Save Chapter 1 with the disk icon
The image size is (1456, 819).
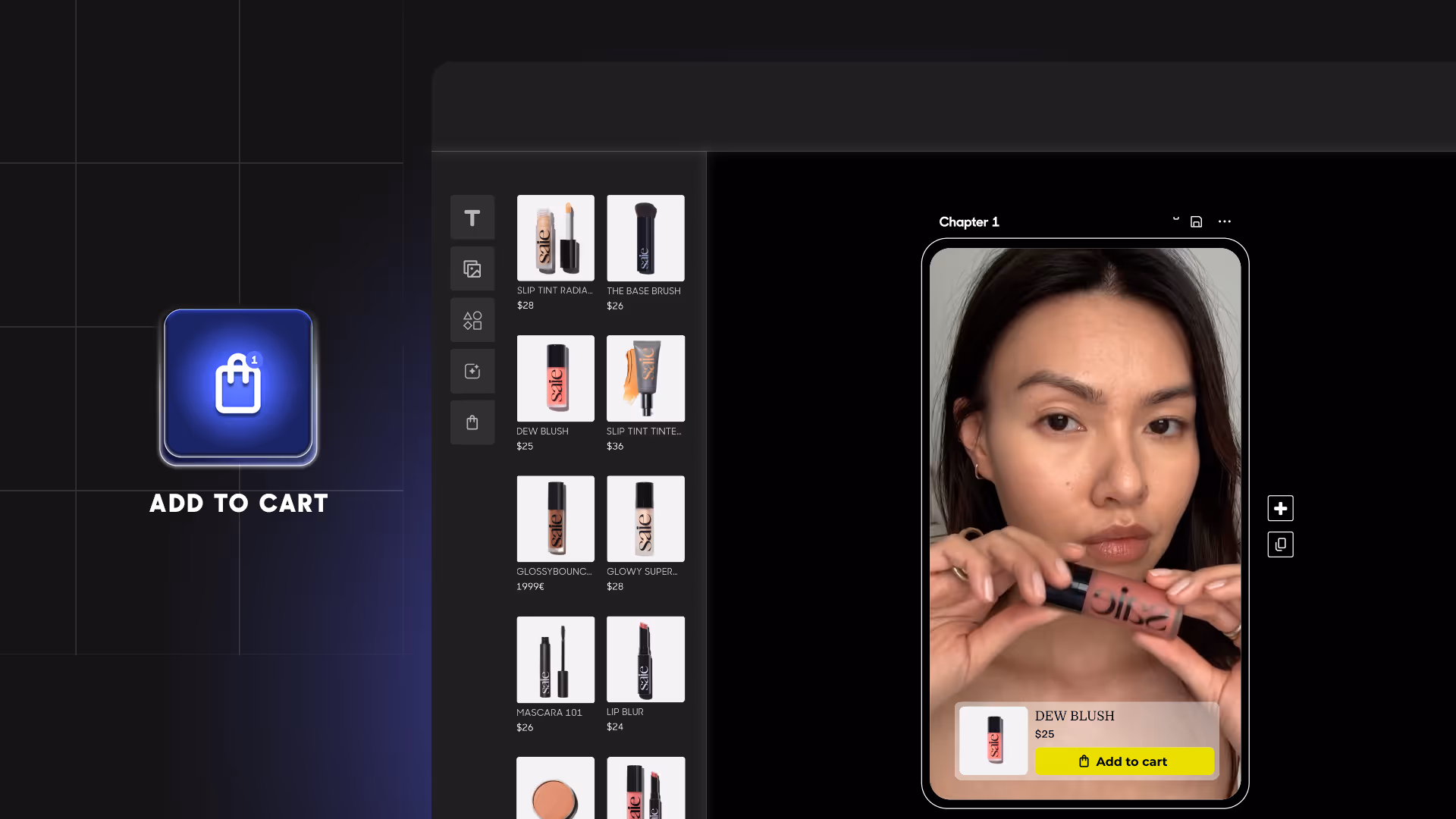(x=1196, y=221)
